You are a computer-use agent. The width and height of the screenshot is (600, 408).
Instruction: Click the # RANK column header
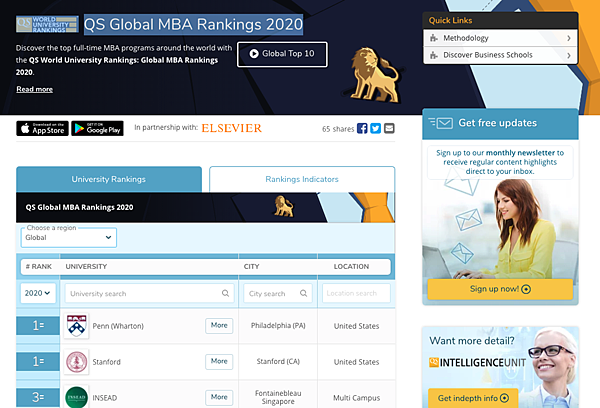pos(39,267)
